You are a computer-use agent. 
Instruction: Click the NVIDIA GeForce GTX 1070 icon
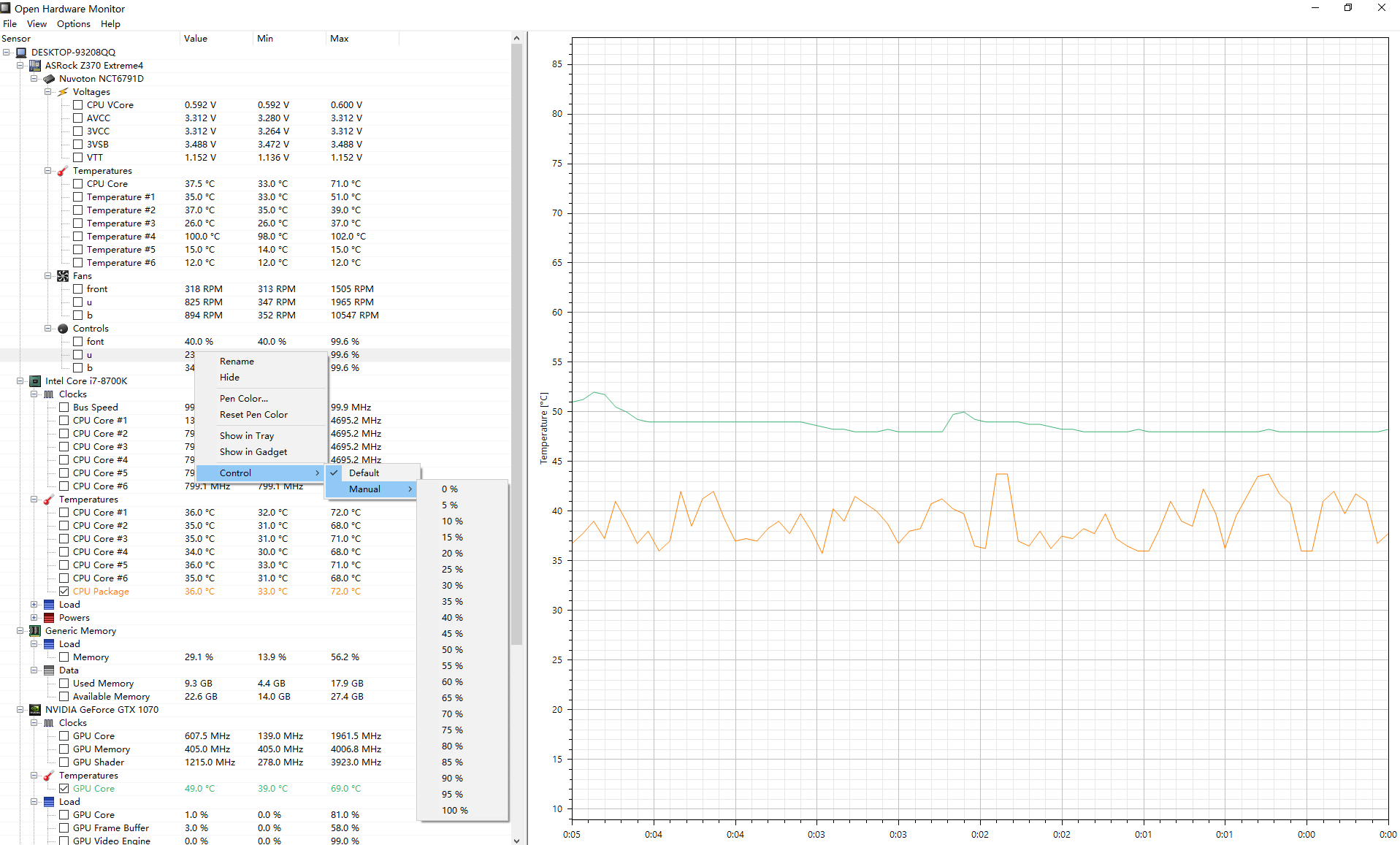coord(35,710)
